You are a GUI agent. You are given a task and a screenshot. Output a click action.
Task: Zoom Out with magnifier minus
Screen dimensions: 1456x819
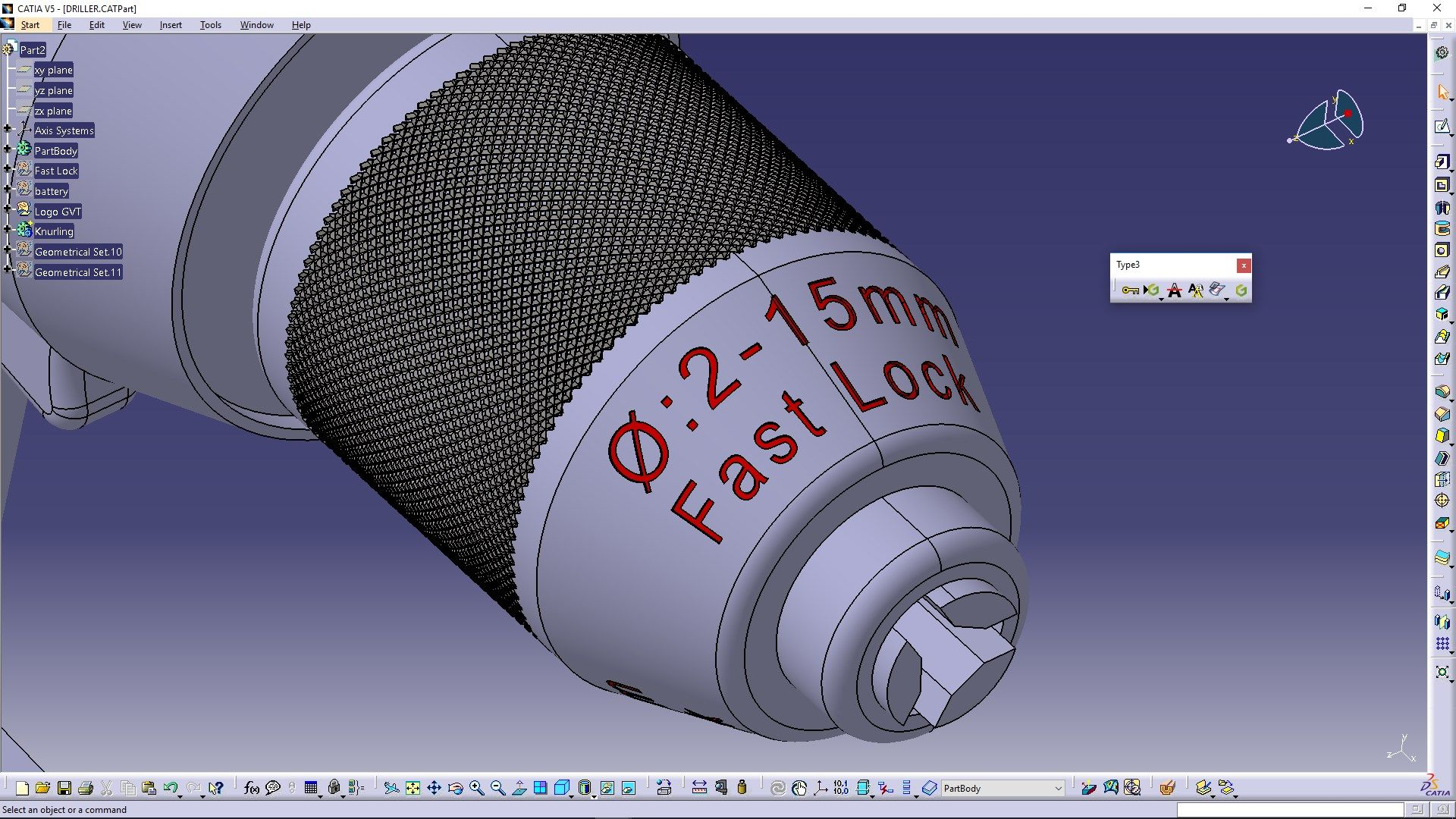point(497,789)
